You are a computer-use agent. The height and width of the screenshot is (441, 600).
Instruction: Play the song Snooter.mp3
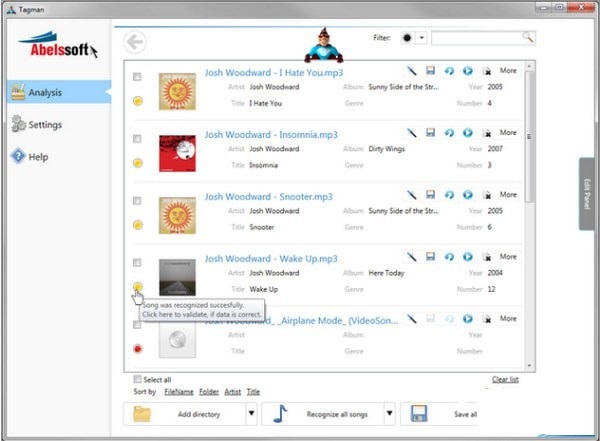pos(468,195)
